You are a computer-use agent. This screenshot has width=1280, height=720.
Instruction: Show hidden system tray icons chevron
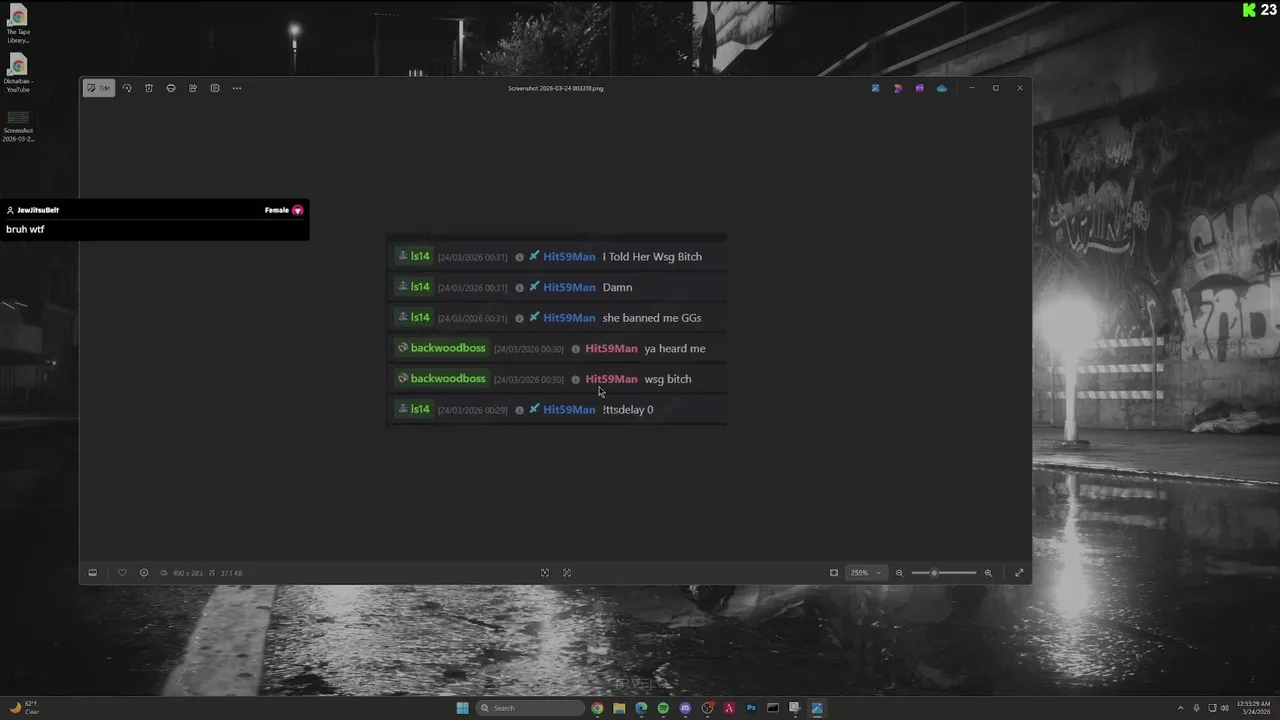coord(1180,708)
